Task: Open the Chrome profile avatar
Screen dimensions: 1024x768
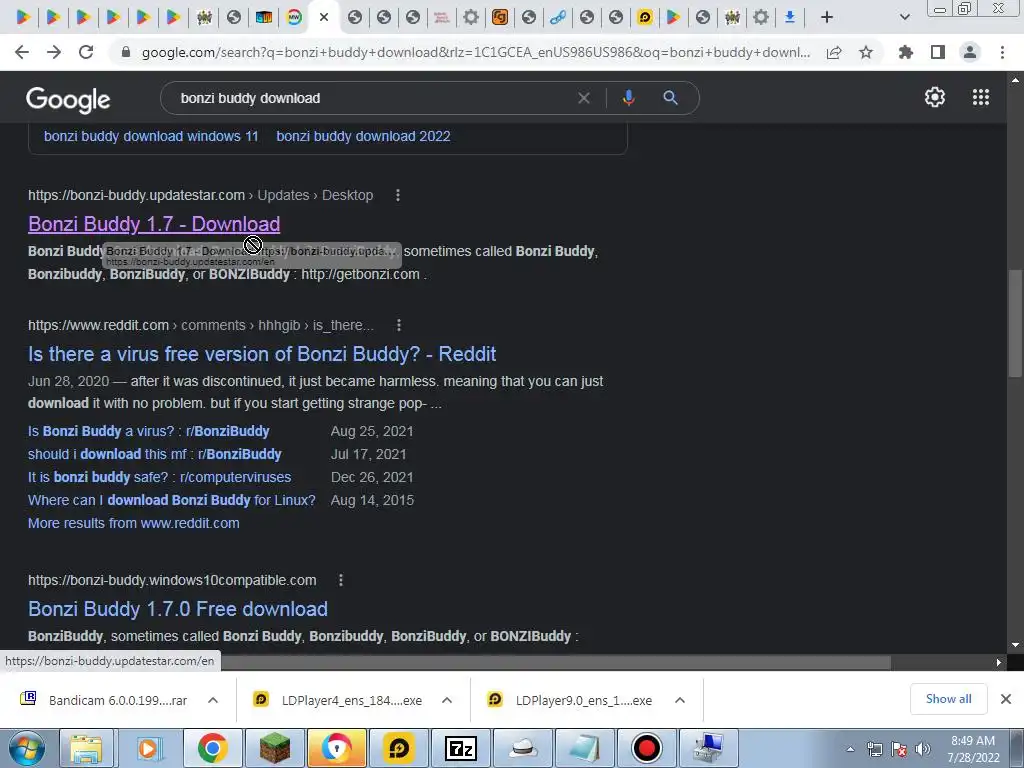Action: pos(970,52)
